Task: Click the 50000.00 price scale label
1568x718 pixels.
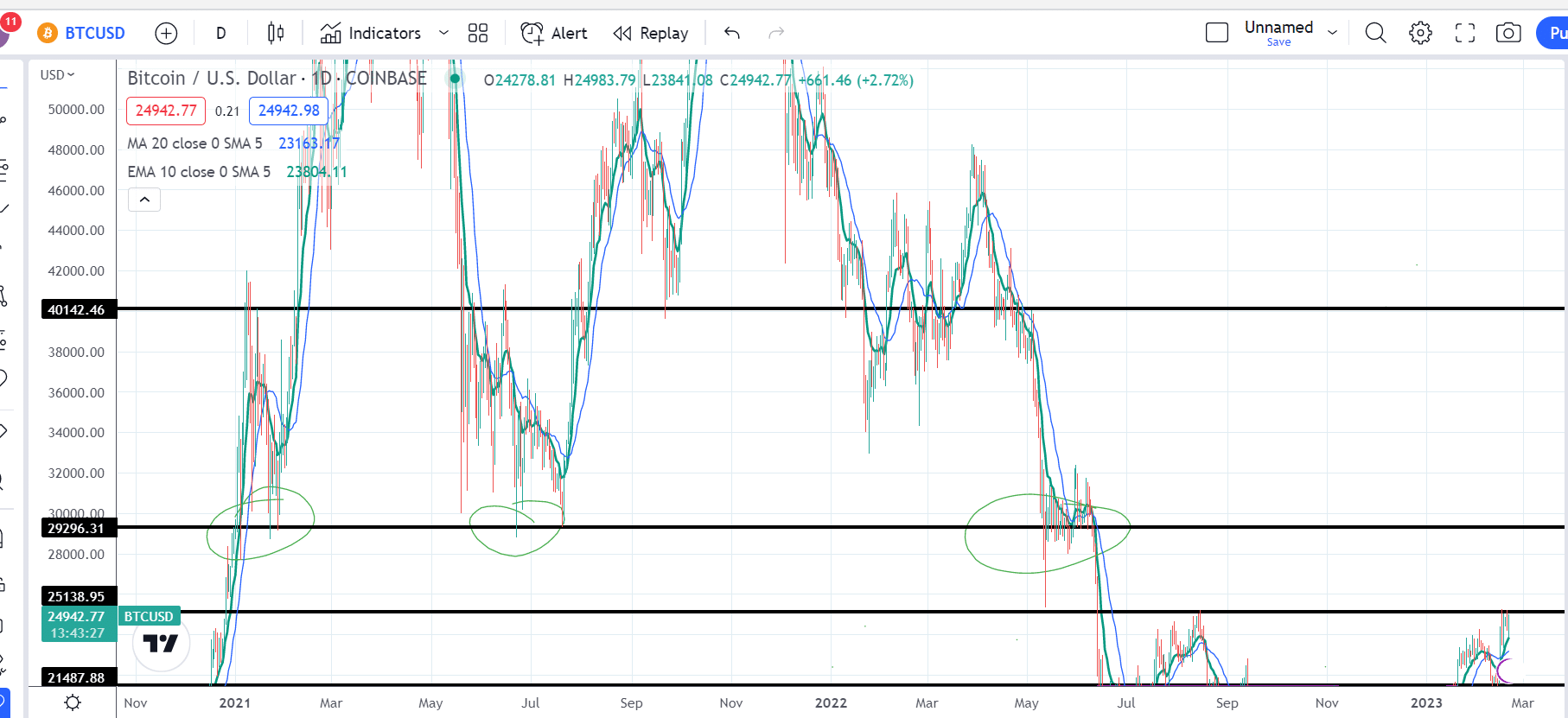Action: point(76,110)
